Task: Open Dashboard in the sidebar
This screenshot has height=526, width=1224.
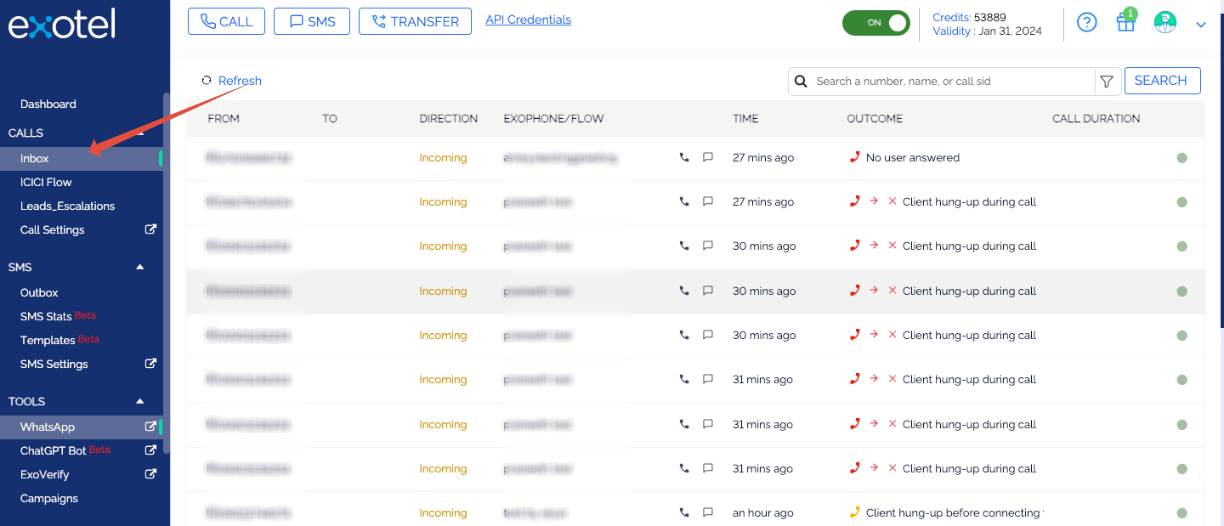Action: click(48, 104)
